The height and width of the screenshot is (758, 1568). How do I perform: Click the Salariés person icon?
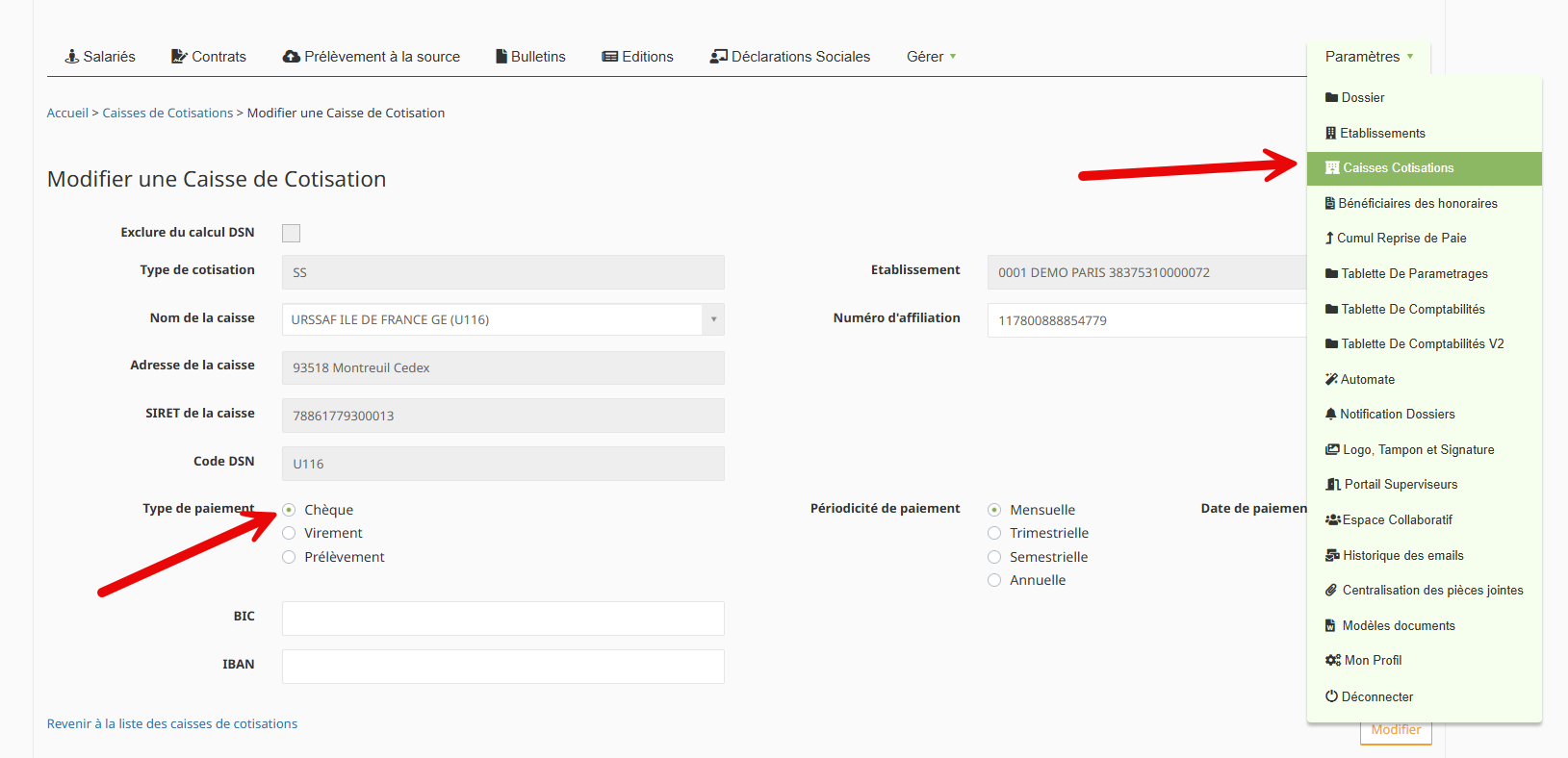click(x=71, y=57)
